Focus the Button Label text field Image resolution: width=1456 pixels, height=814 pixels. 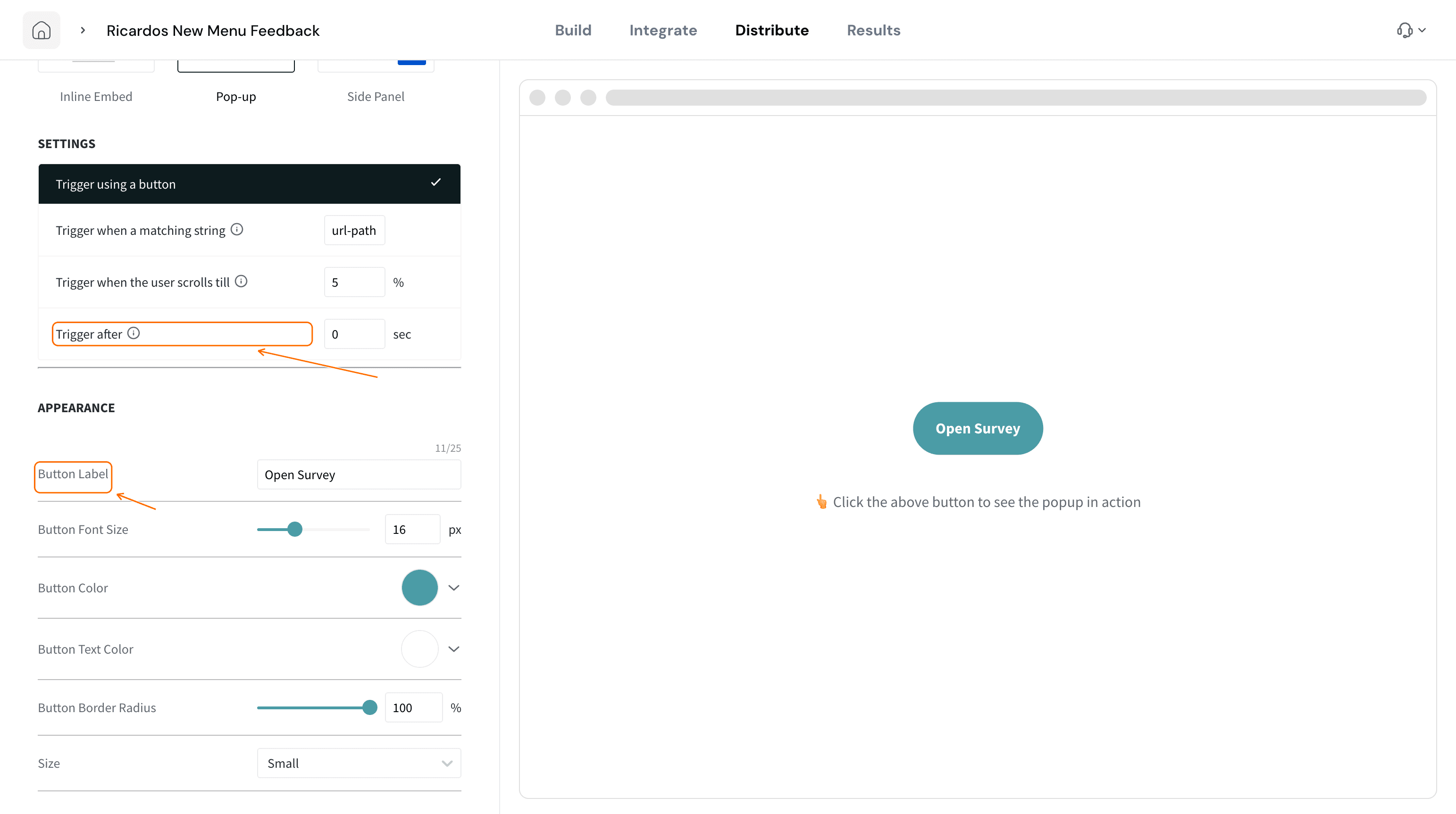tap(359, 474)
